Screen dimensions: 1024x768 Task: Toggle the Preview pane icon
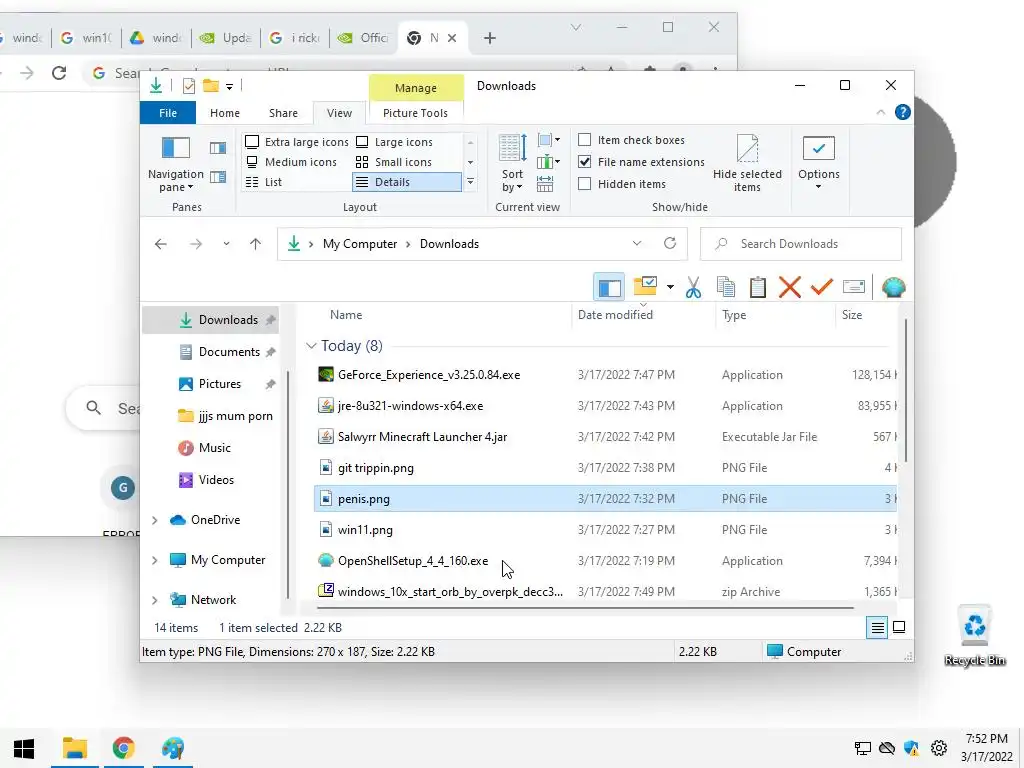218,148
